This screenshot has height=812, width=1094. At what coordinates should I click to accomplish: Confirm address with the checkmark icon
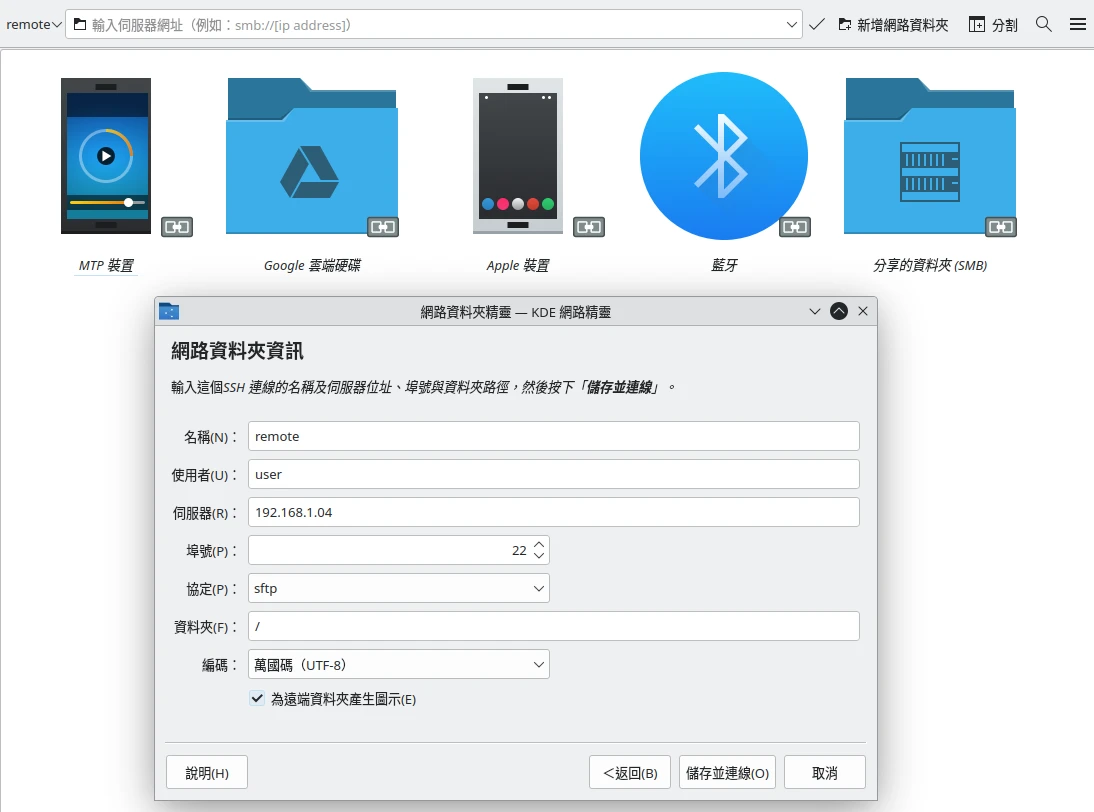pos(817,24)
